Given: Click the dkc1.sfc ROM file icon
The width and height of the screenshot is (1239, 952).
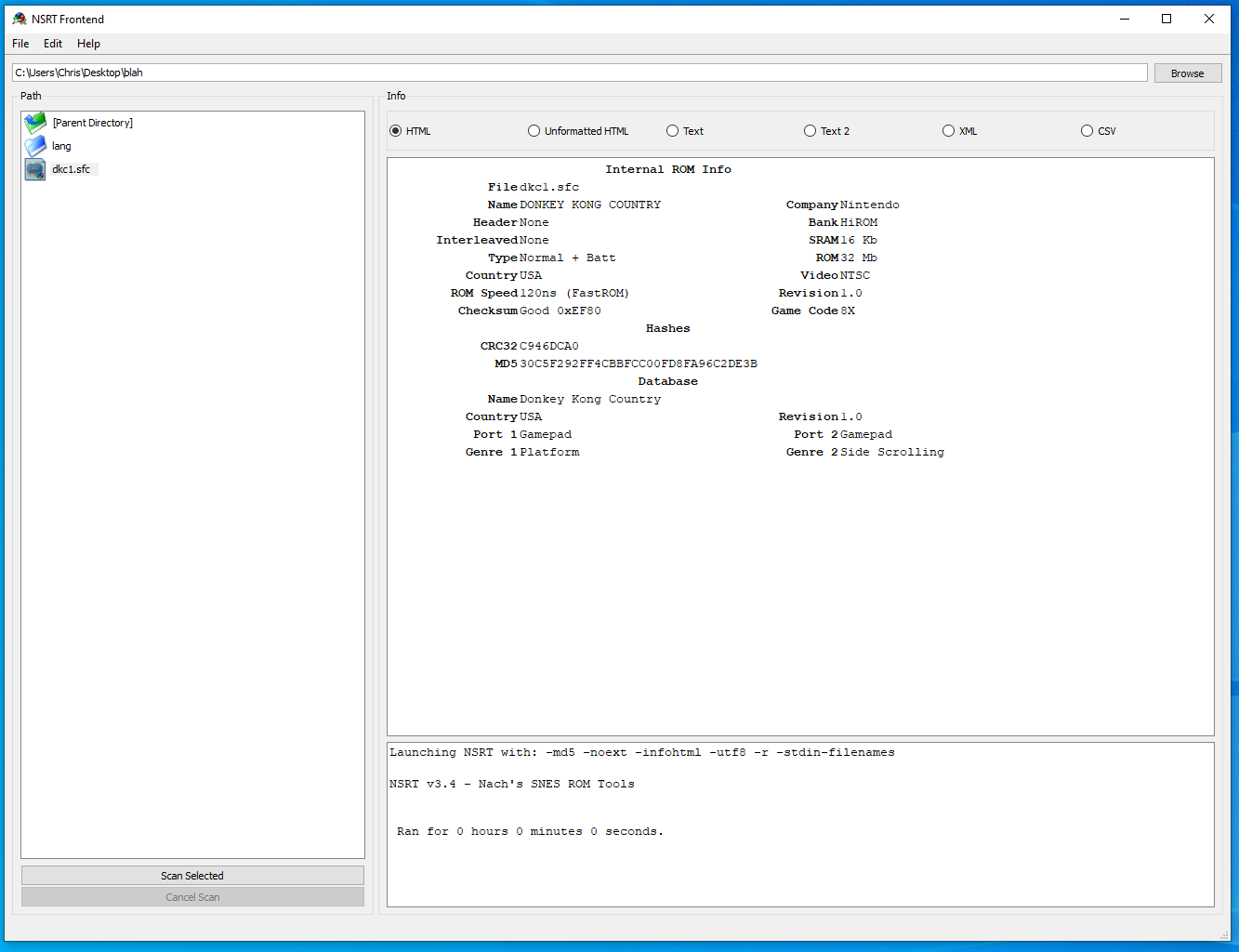Looking at the screenshot, I should [35, 169].
